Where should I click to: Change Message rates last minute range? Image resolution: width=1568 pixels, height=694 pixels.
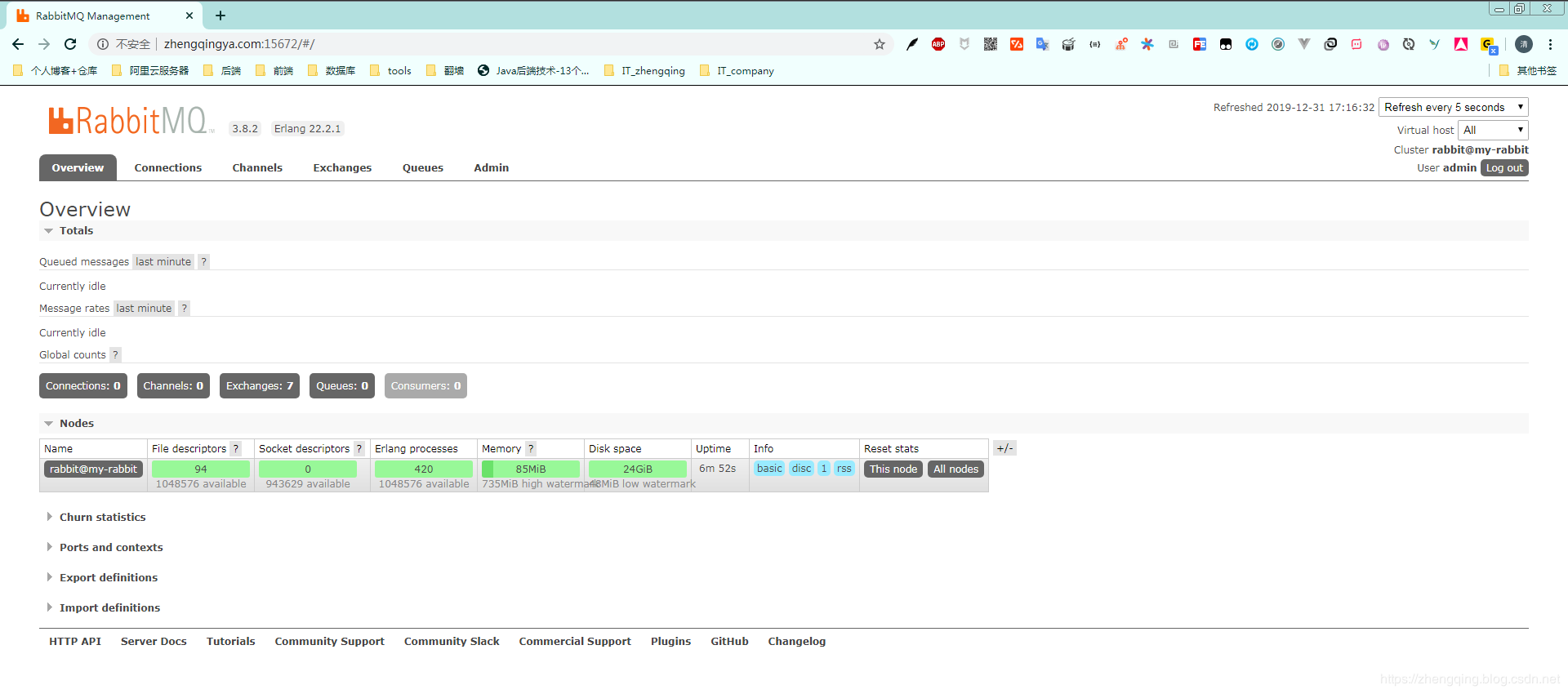pyautogui.click(x=144, y=309)
